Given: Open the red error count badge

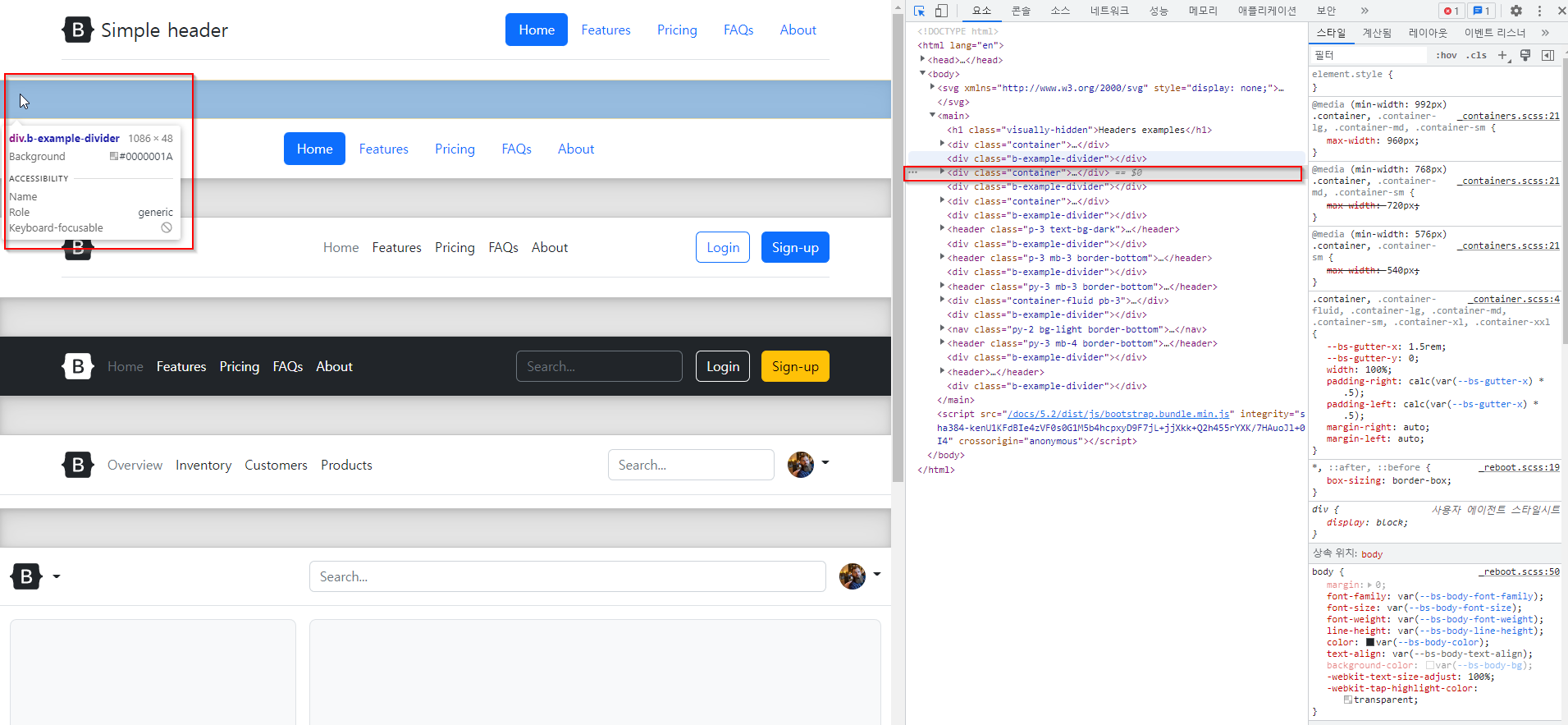Looking at the screenshot, I should pyautogui.click(x=1451, y=11).
